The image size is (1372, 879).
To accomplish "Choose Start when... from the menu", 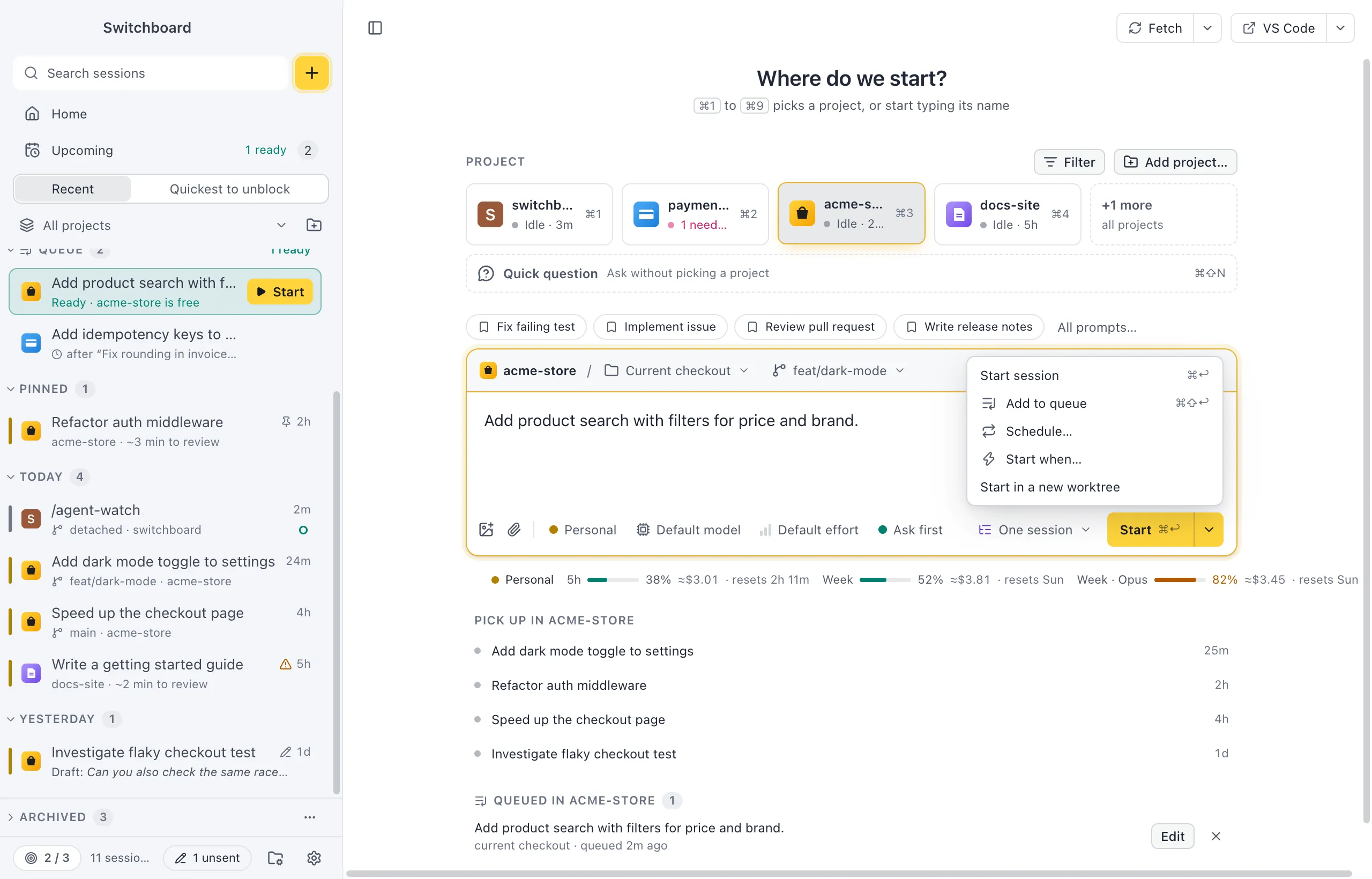I will tap(1094, 459).
